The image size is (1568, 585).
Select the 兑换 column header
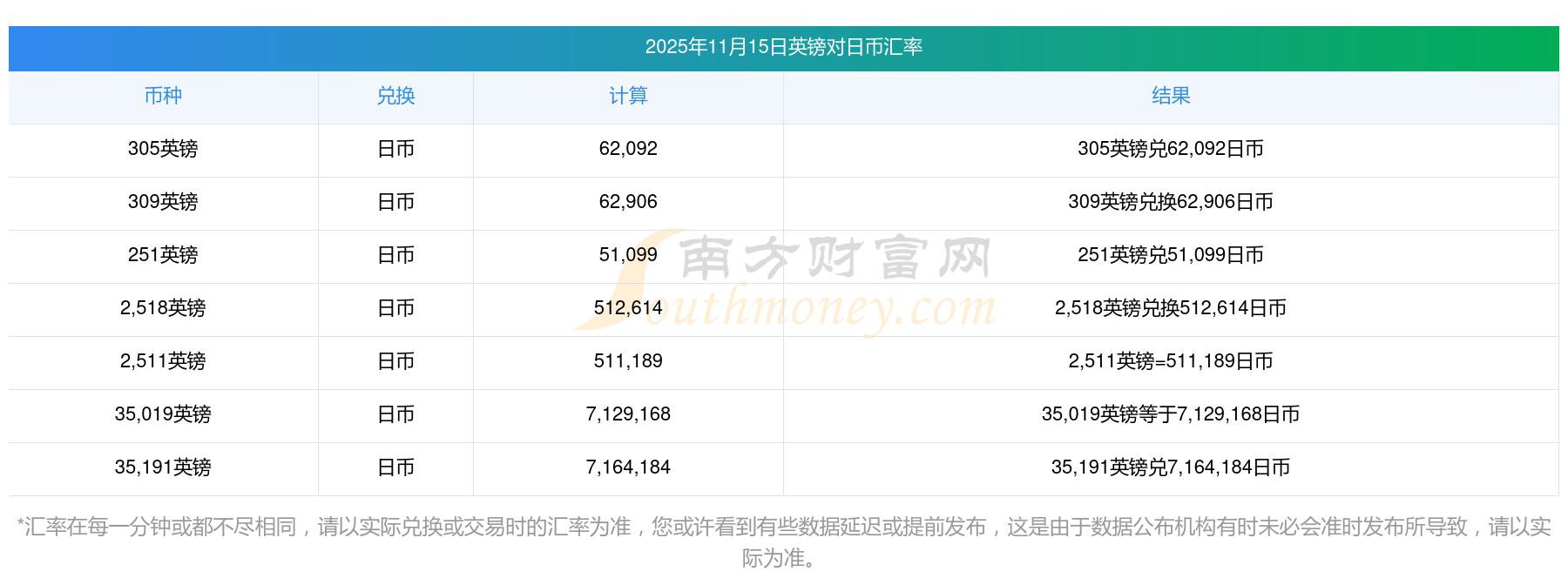click(395, 96)
